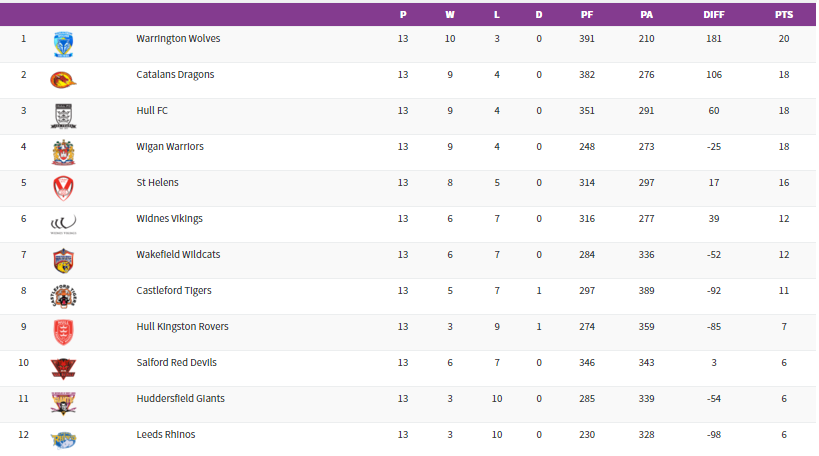Click the Wakefield Wildcats club logo

tap(63, 260)
